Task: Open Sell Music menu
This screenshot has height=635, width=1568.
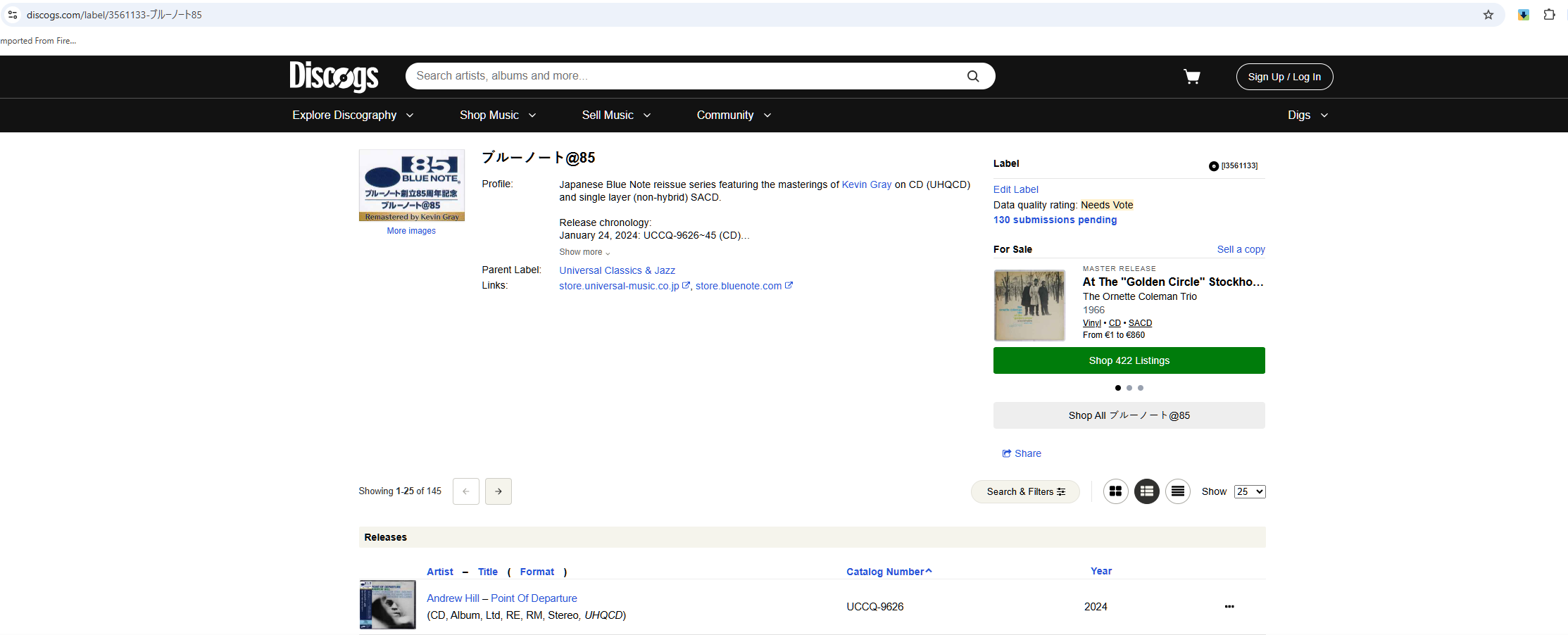Action: 616,115
